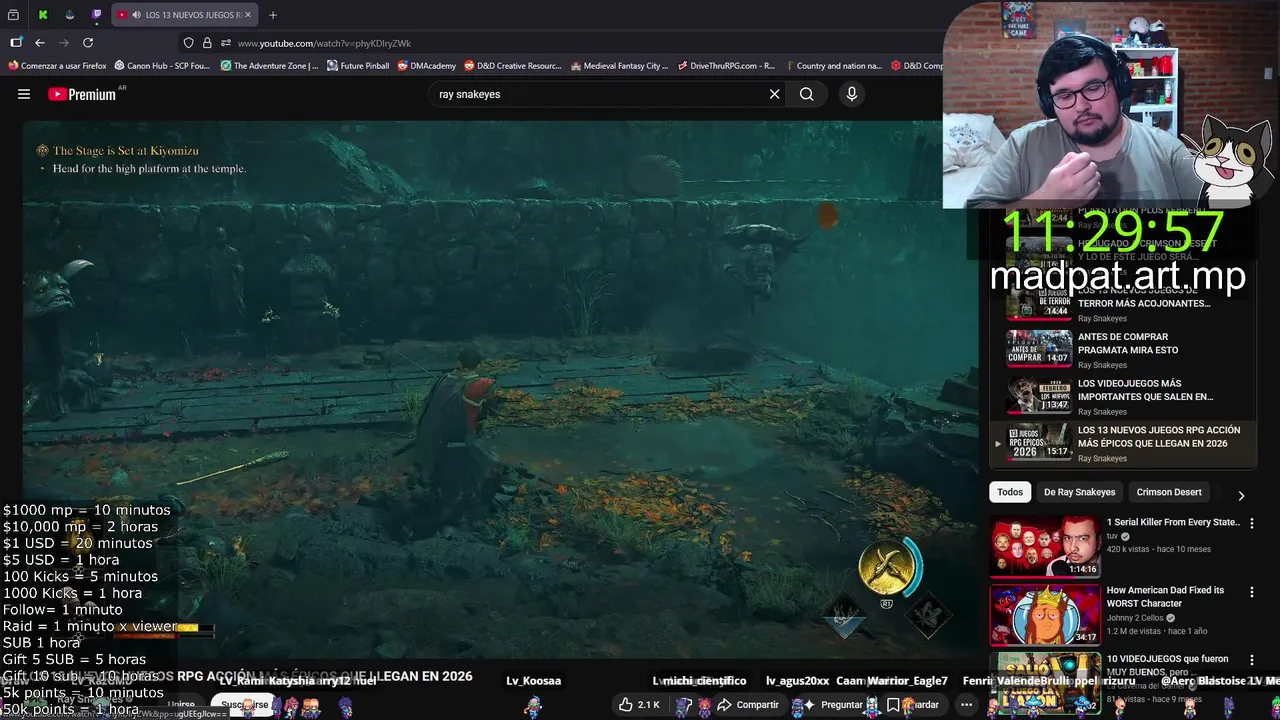Open 10 VIDEOJUEGOS que fueron video
The width and height of the screenshot is (1280, 720).
pos(1166,665)
